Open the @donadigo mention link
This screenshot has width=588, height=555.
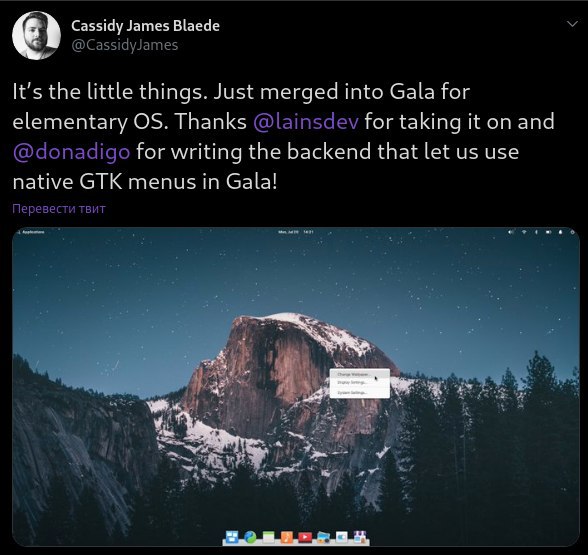point(72,152)
